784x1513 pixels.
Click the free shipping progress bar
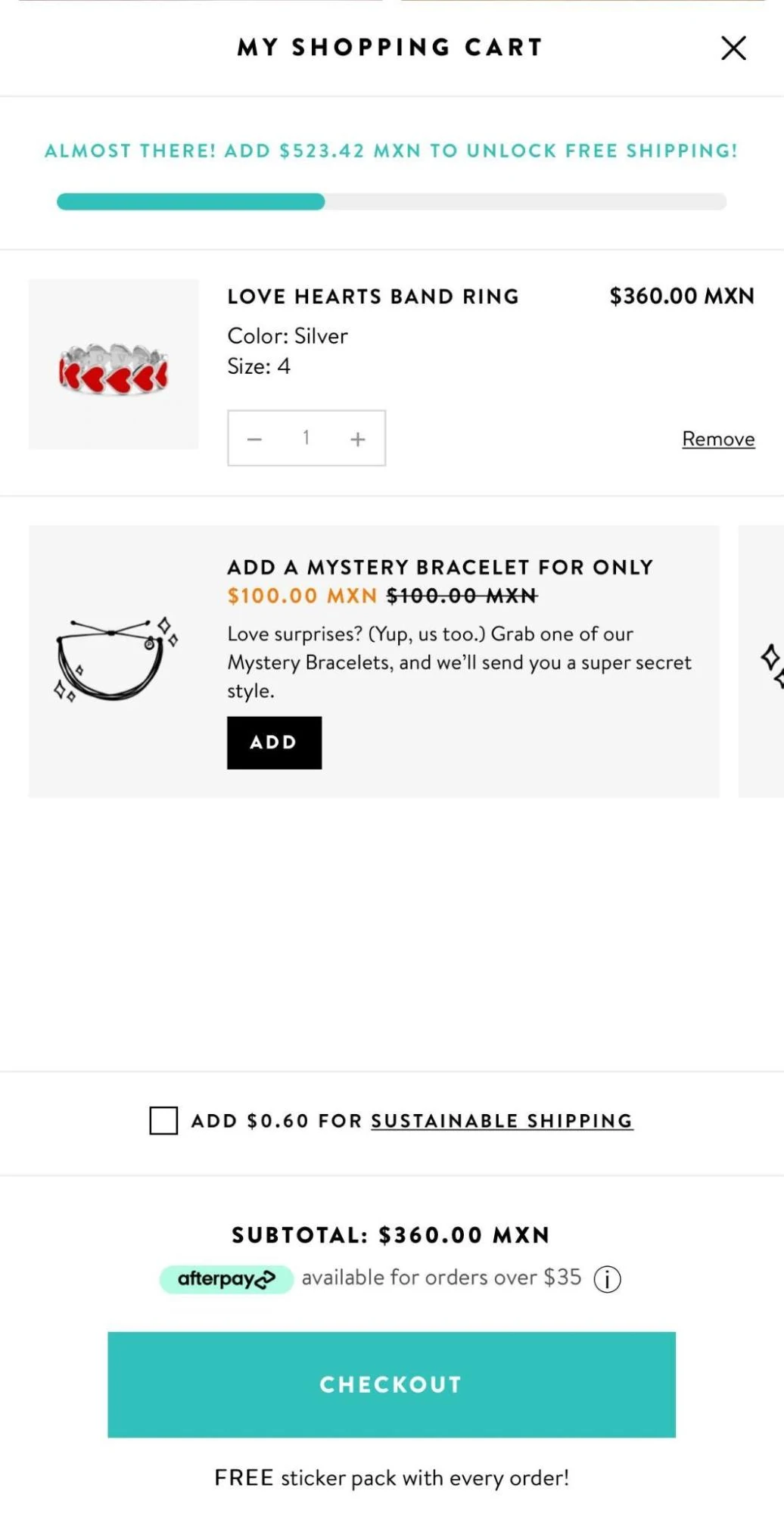391,201
